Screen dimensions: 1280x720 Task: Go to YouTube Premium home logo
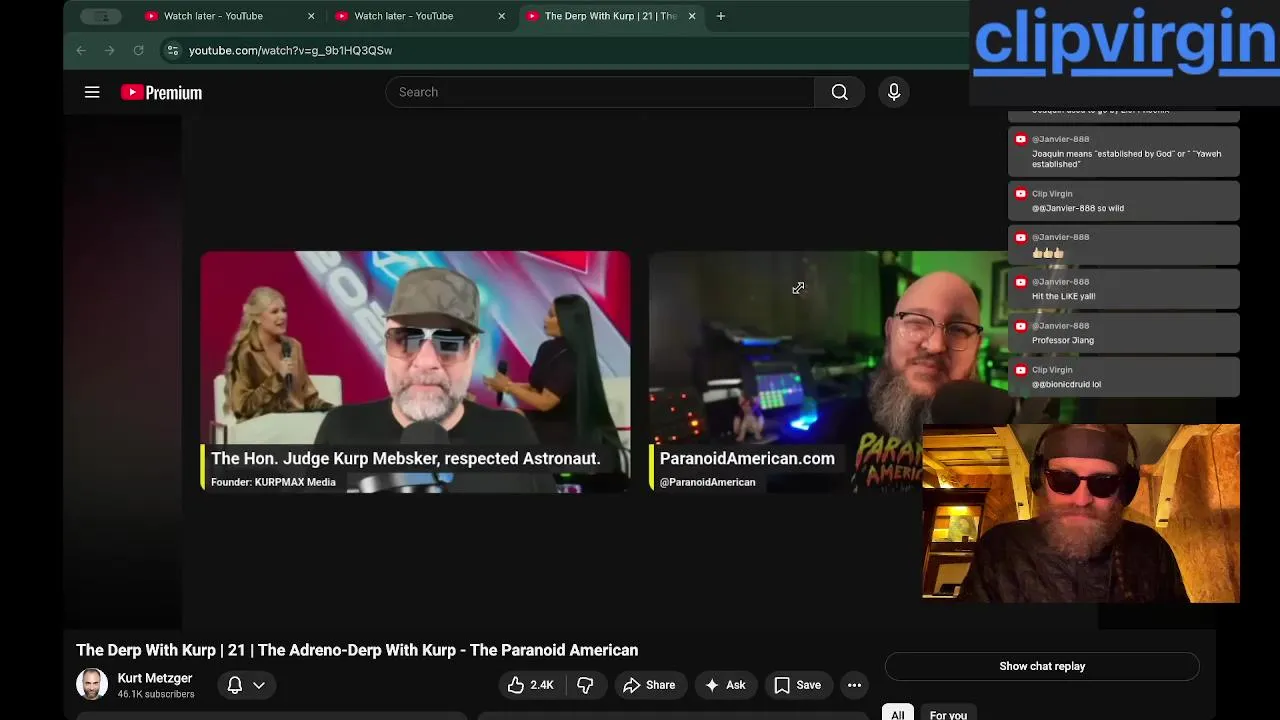pos(161,92)
